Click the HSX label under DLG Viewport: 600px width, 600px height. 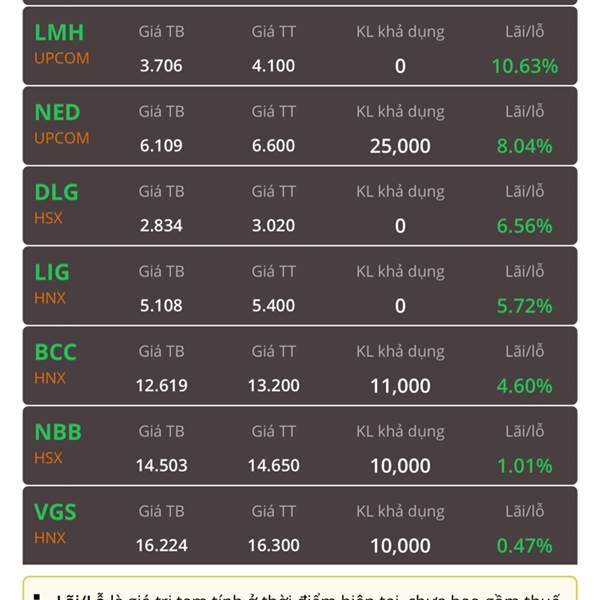tap(48, 218)
